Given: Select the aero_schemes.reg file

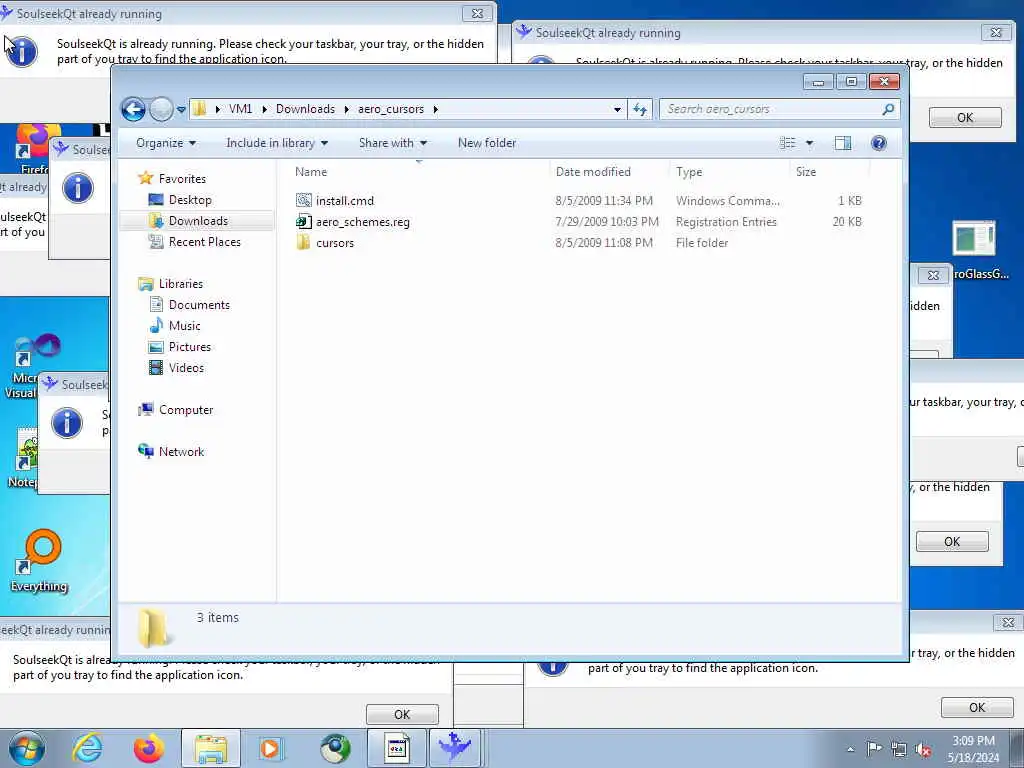Looking at the screenshot, I should click(x=362, y=222).
